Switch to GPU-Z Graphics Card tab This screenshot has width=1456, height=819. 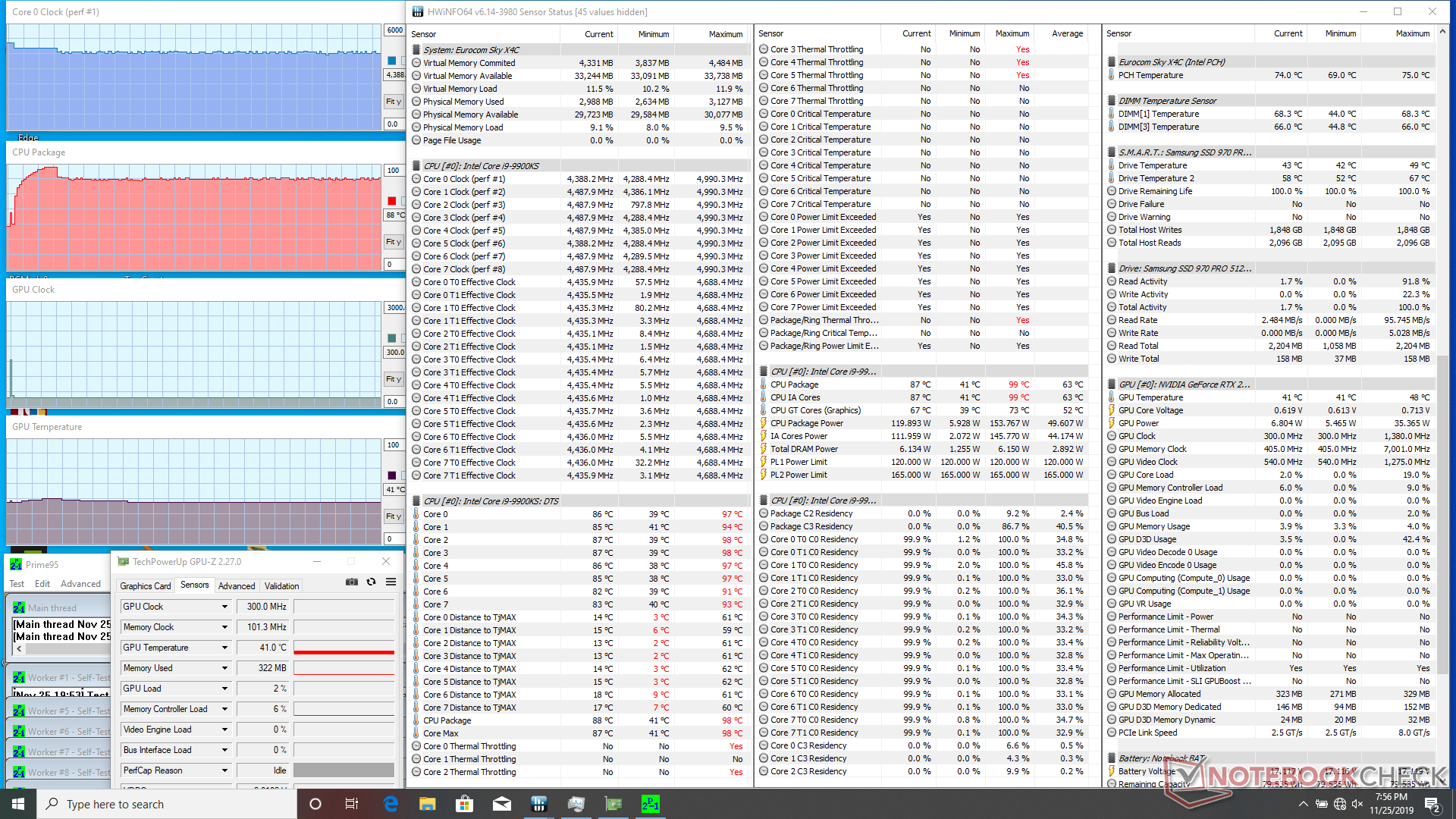146,586
